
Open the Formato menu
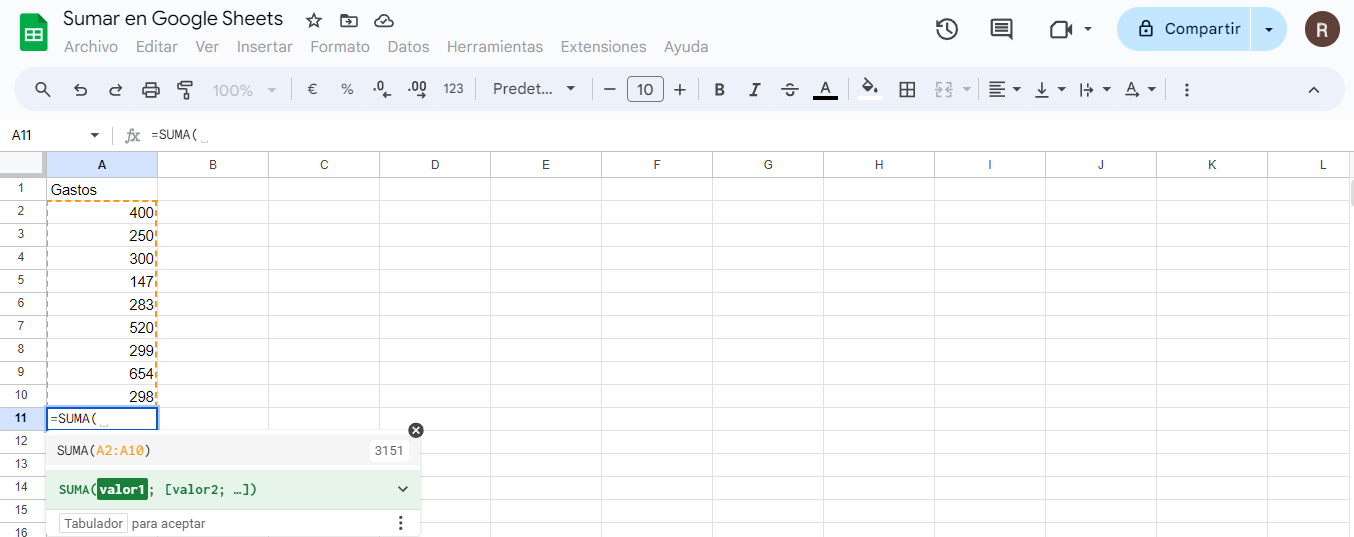click(340, 46)
